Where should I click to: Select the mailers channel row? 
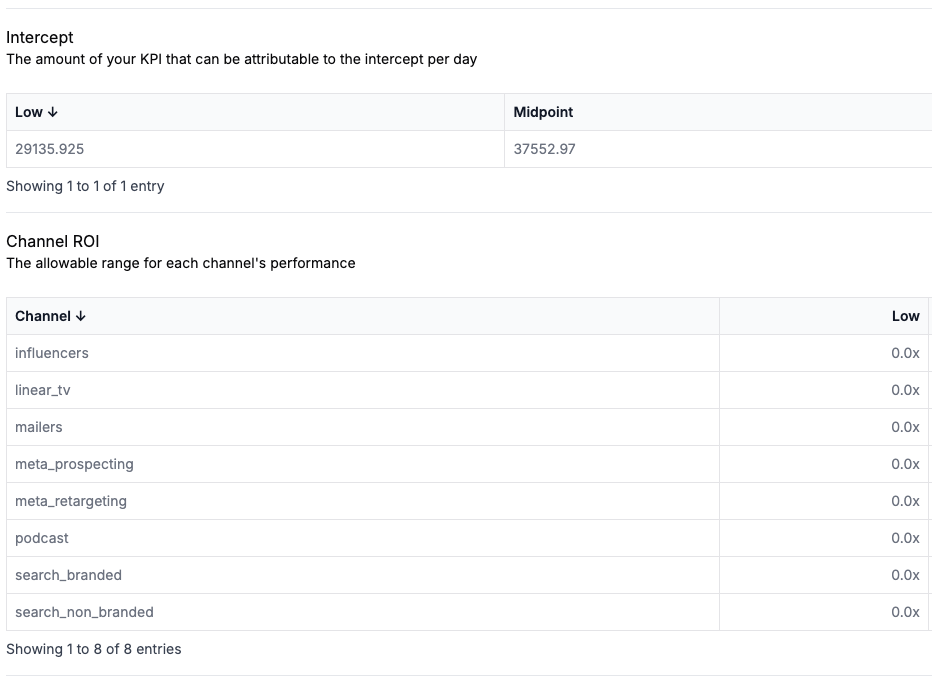pos(39,427)
